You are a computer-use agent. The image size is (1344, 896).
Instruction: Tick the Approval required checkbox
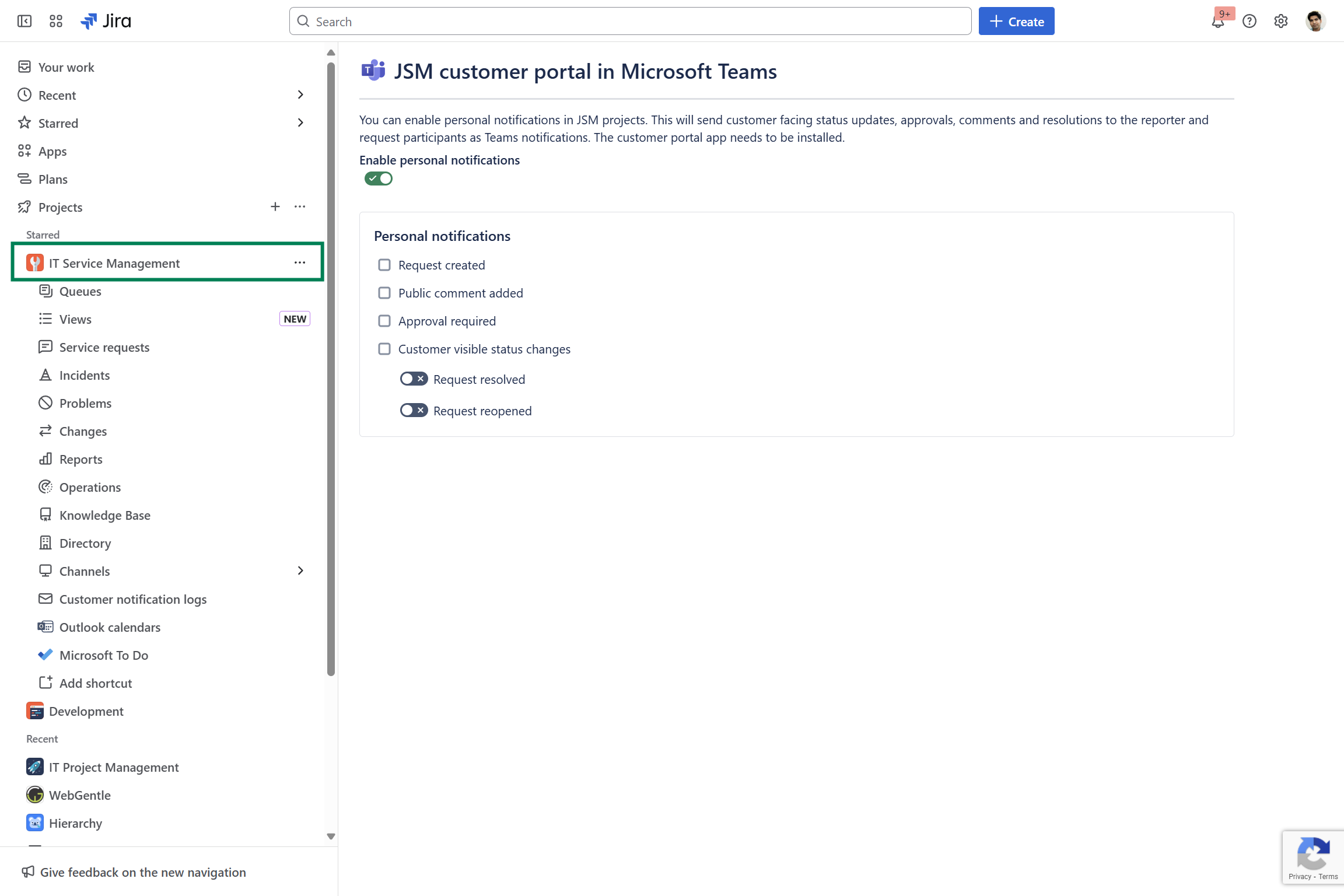384,321
